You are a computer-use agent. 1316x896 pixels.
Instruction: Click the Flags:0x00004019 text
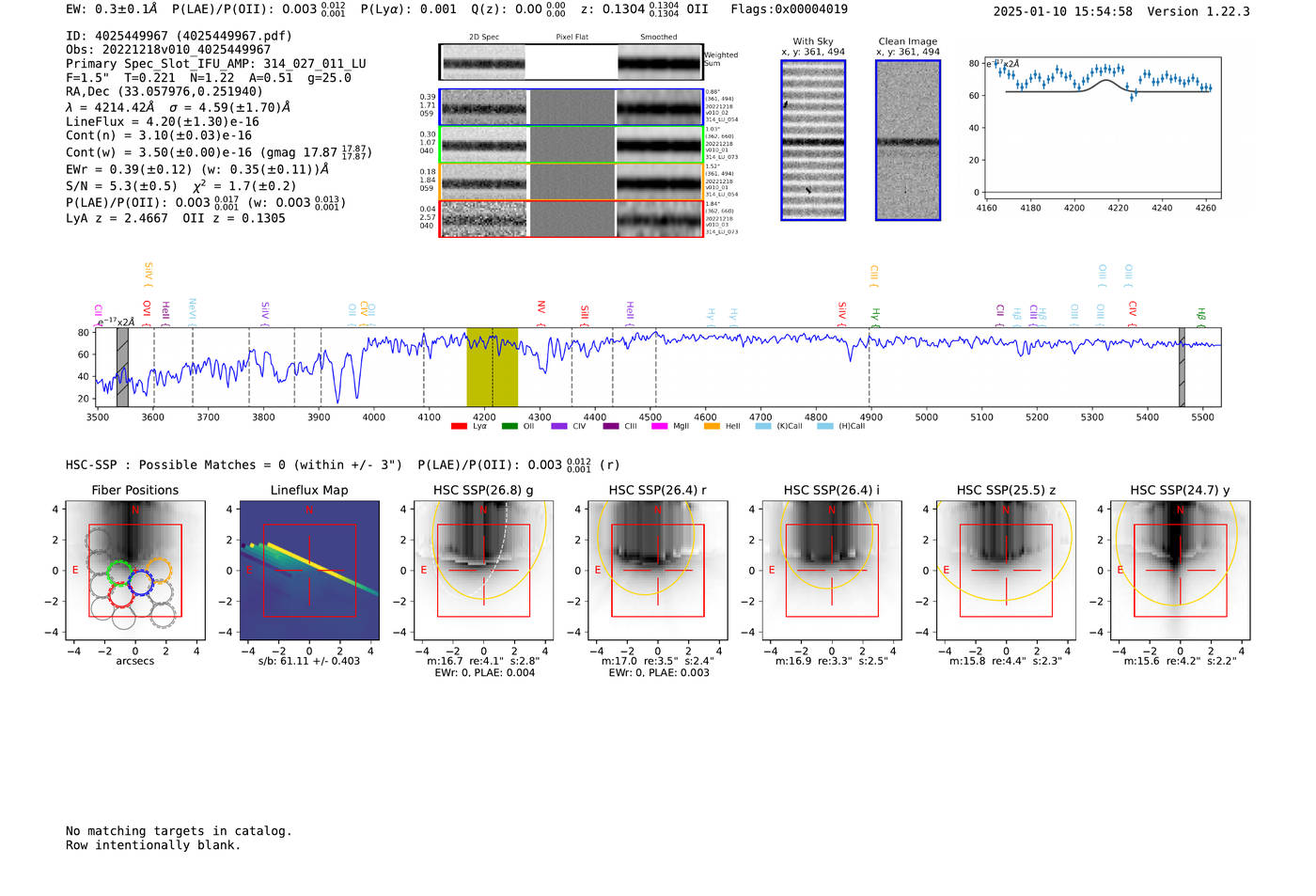point(789,9)
